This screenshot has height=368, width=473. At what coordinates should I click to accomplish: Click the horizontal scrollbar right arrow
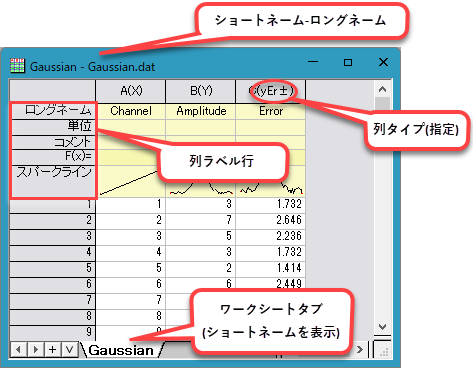pos(360,349)
